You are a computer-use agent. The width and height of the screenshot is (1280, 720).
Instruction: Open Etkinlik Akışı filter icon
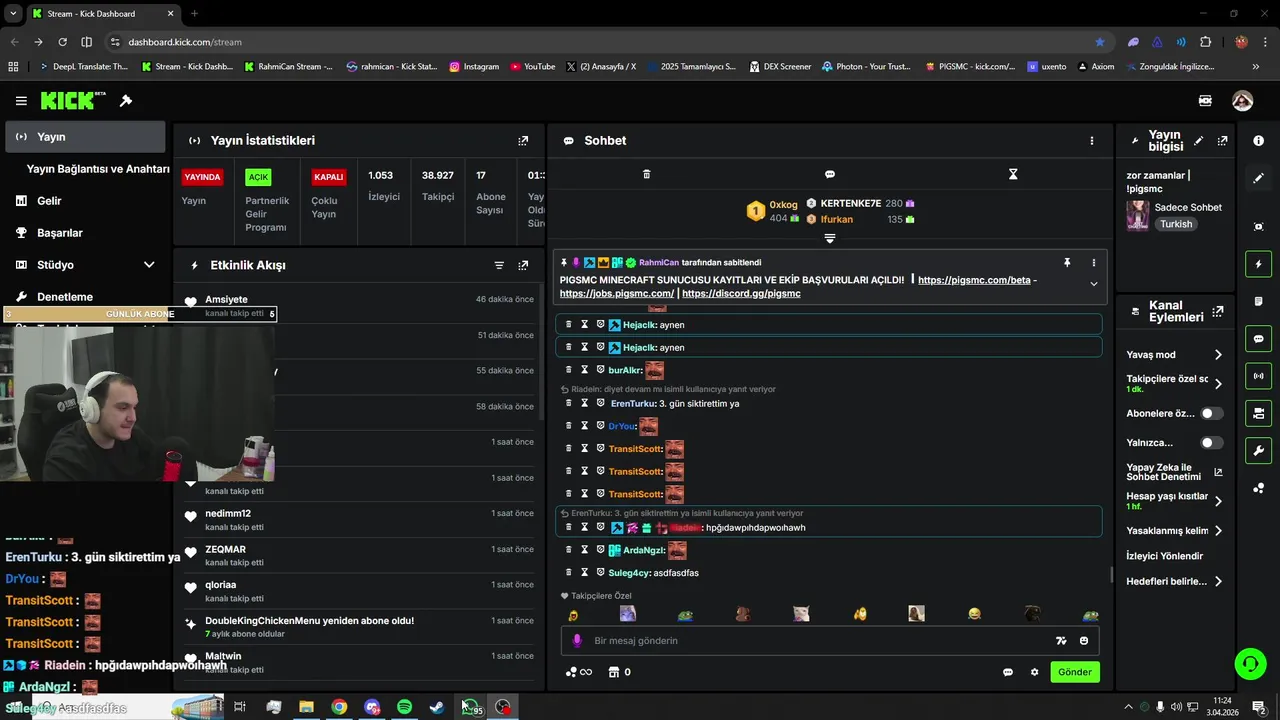499,265
